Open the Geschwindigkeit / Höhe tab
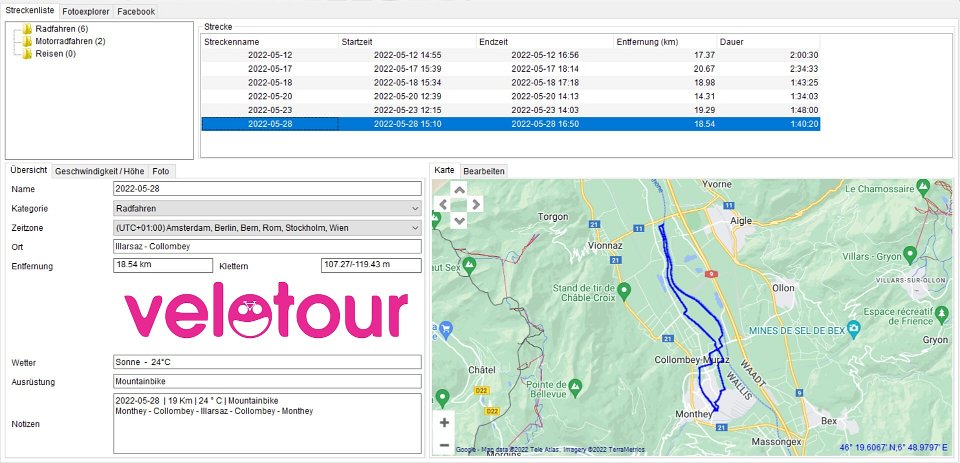This screenshot has height=463, width=960. click(x=100, y=171)
